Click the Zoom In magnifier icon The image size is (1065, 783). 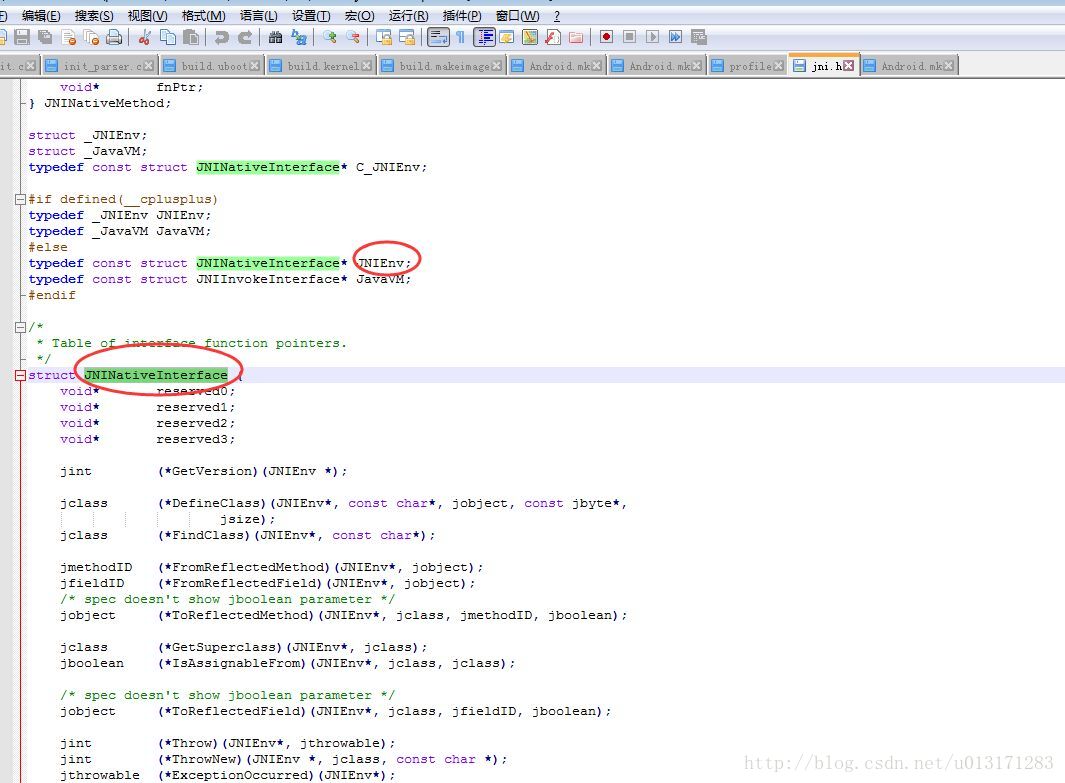329,37
